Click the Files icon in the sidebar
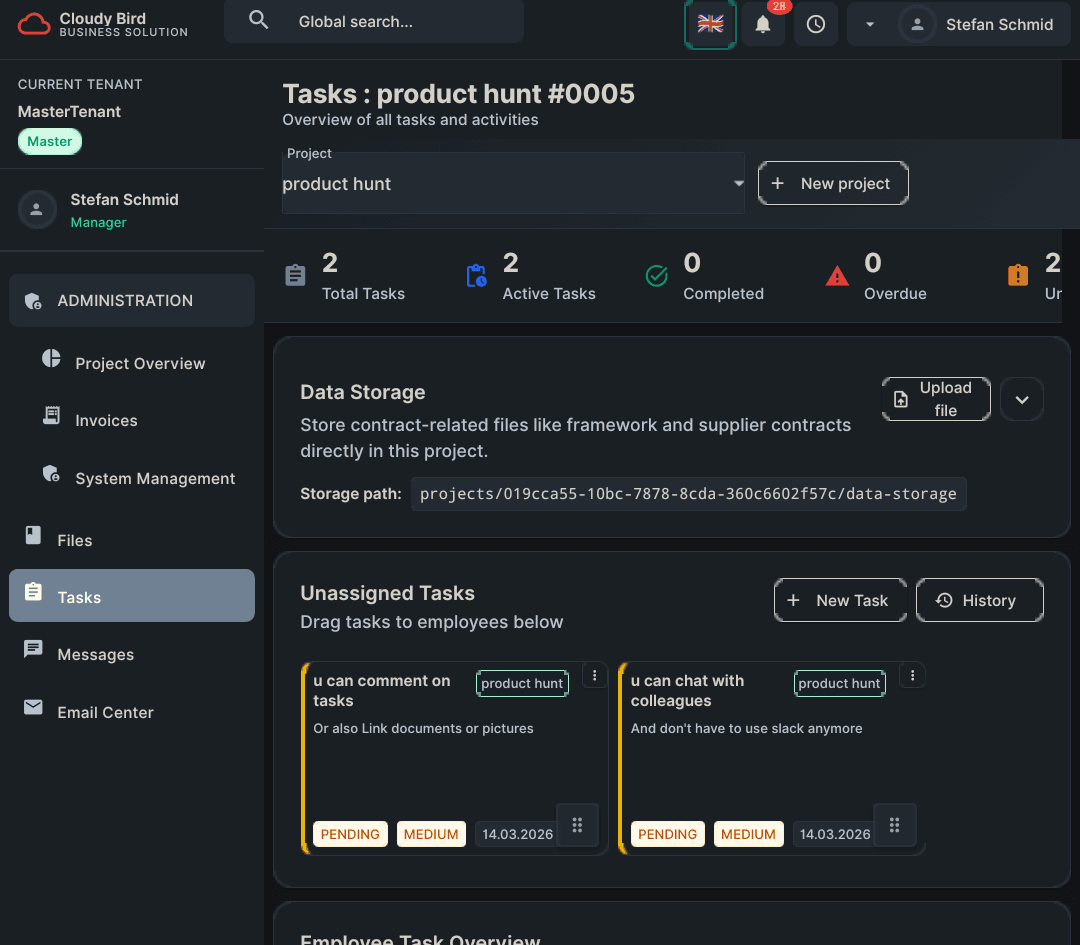The image size is (1080, 945). point(33,539)
